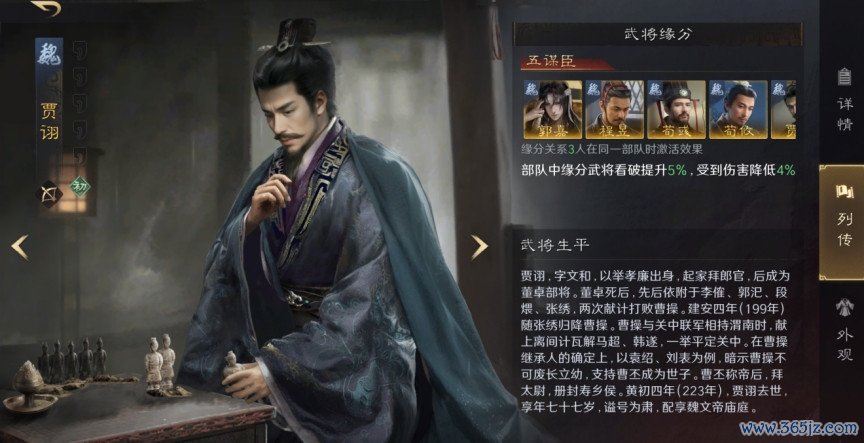Select the 荀攸 portrait card
This screenshot has height=443, width=864.
pos(738,109)
